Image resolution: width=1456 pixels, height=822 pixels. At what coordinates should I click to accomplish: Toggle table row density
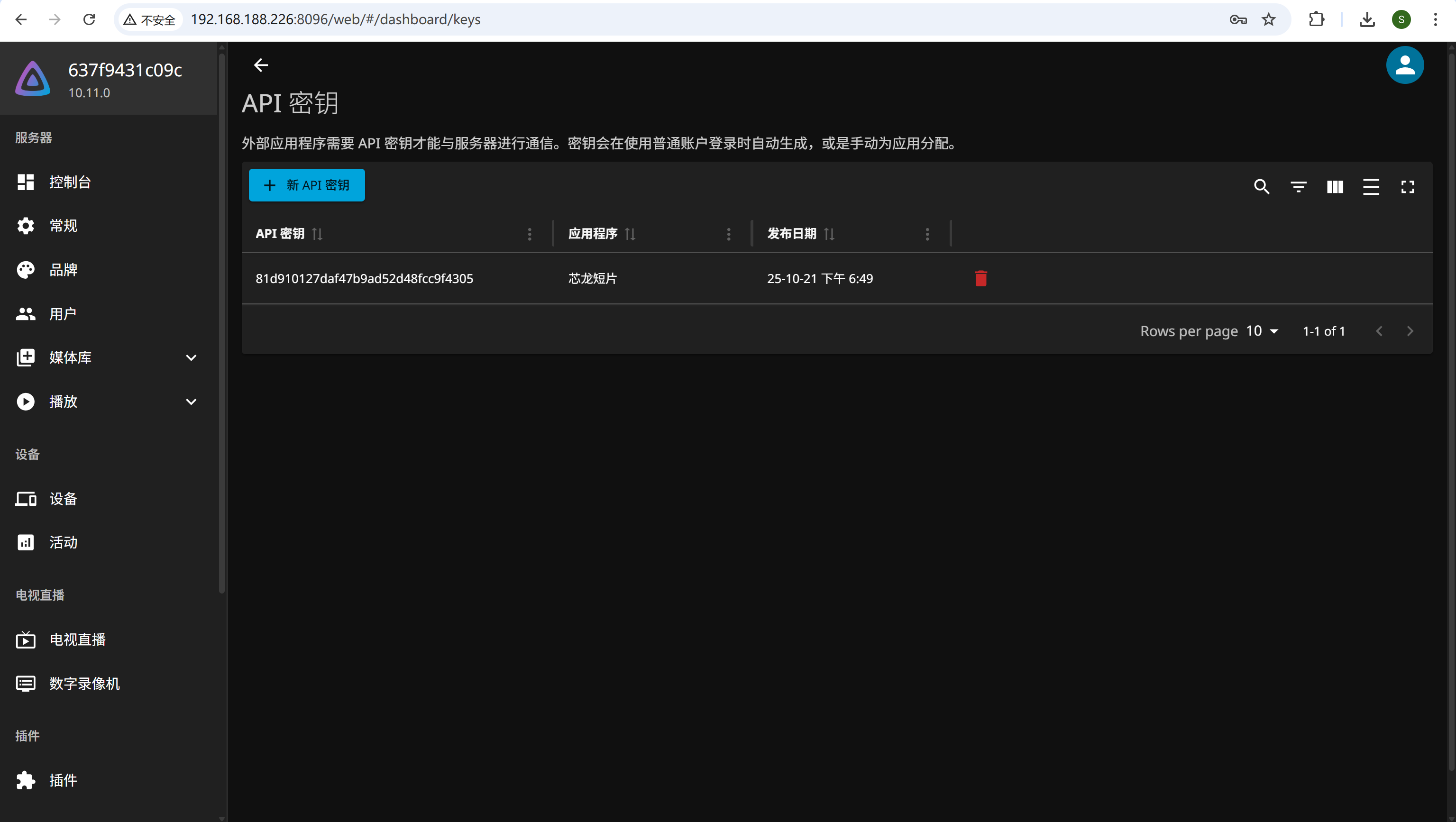tap(1371, 186)
